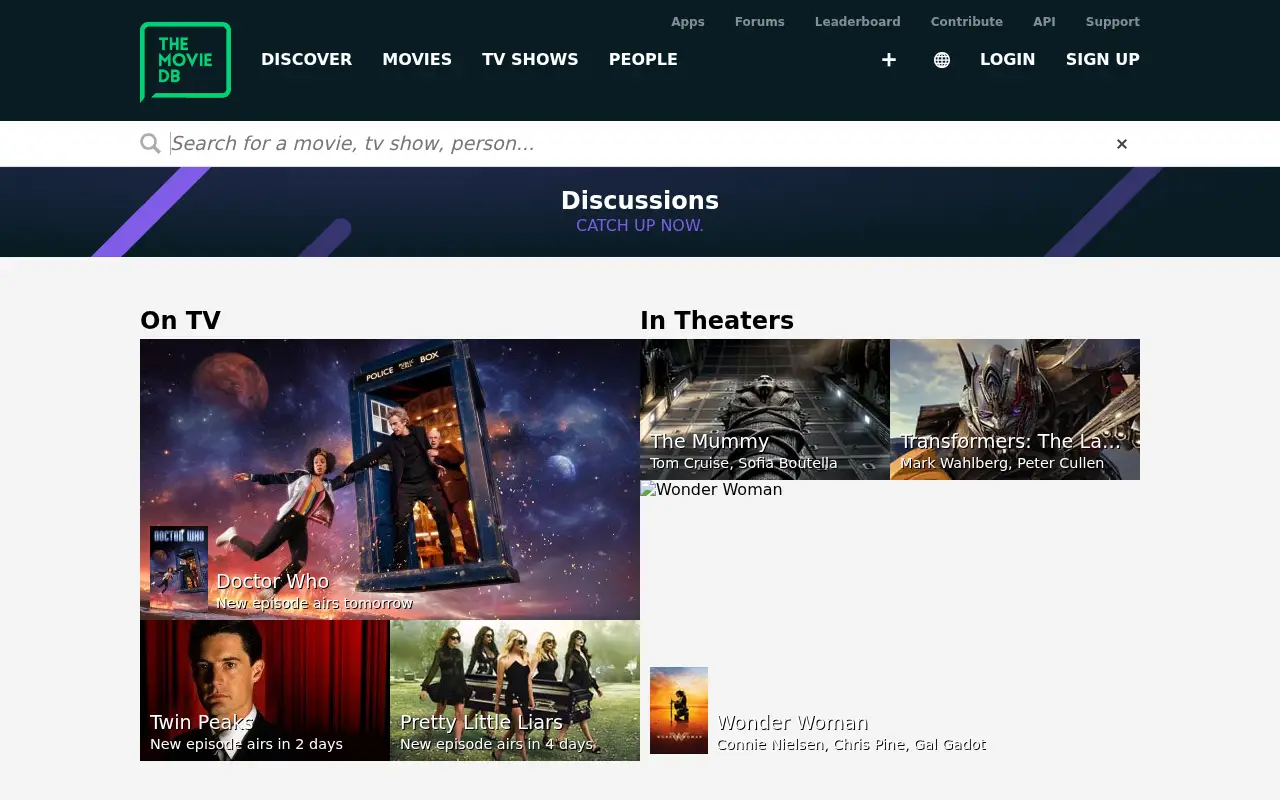Viewport: 1280px width, 800px height.
Task: Open the TV Shows menu
Action: 530,59
